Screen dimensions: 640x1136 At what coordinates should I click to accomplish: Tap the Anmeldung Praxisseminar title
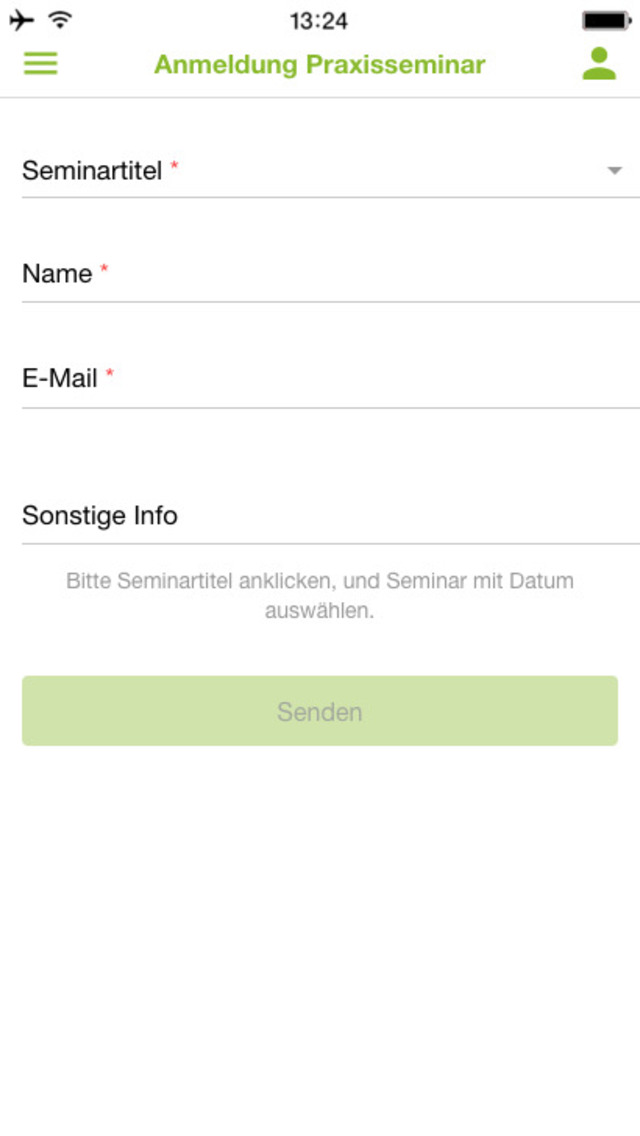(x=320, y=65)
